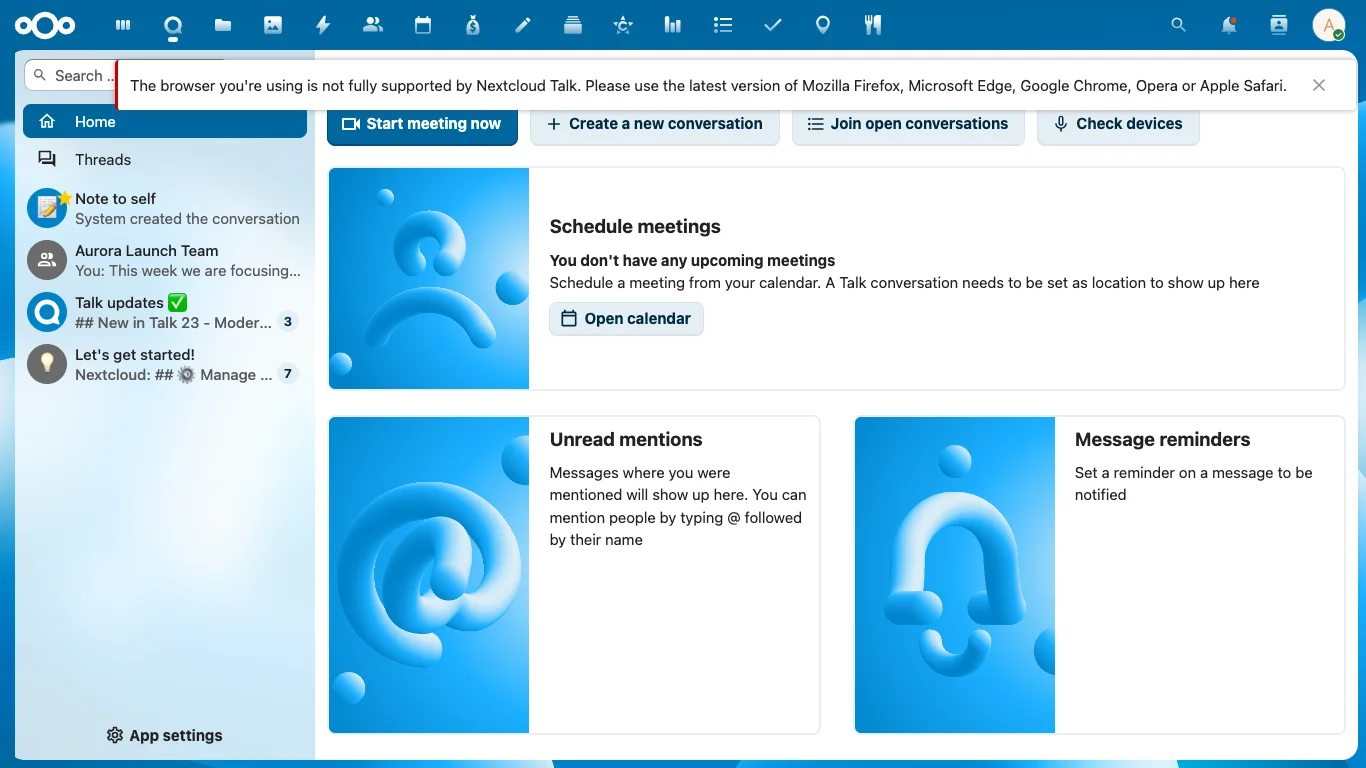Select Home in the Talk sidebar
This screenshot has width=1366, height=768.
[165, 122]
